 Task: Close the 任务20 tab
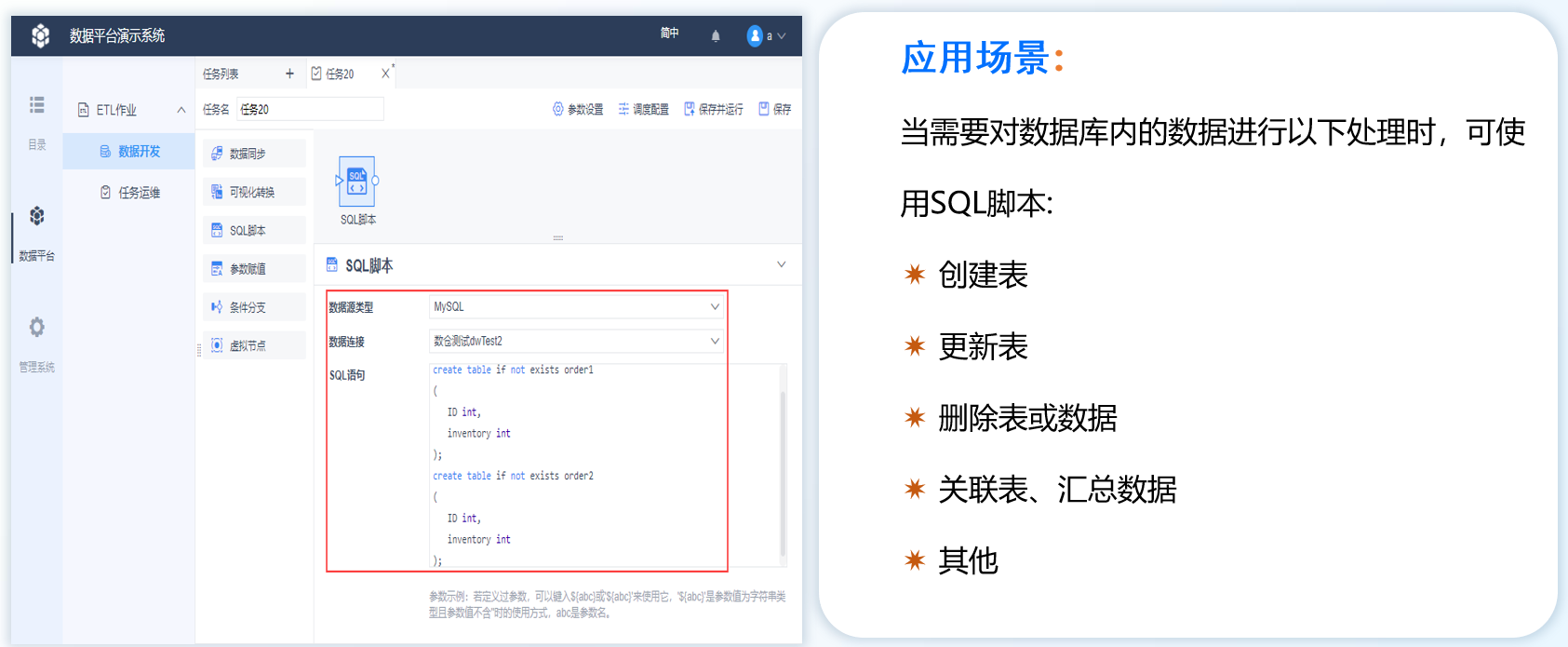[x=385, y=74]
